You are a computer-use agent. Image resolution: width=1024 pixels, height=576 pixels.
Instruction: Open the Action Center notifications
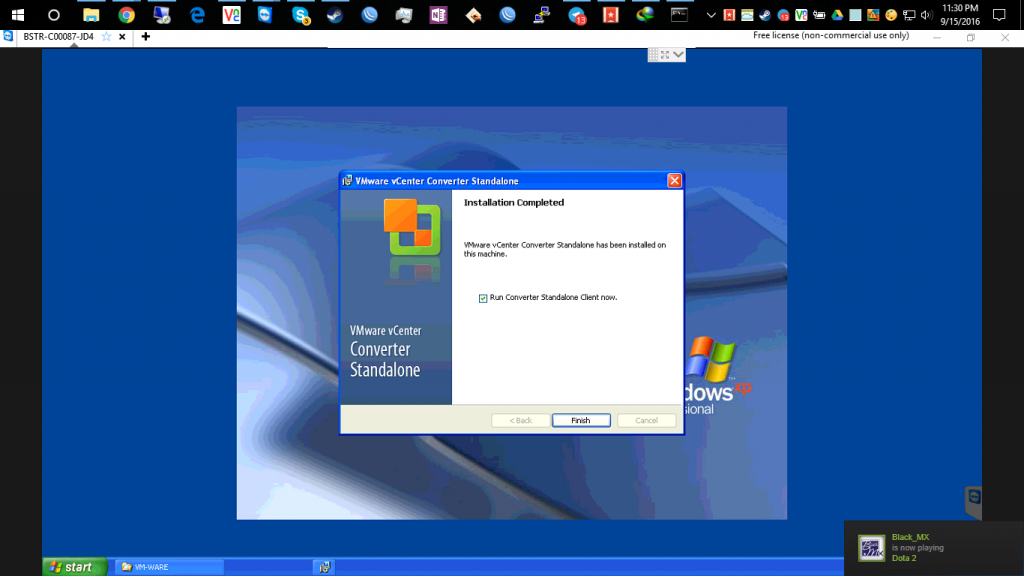(x=999, y=14)
